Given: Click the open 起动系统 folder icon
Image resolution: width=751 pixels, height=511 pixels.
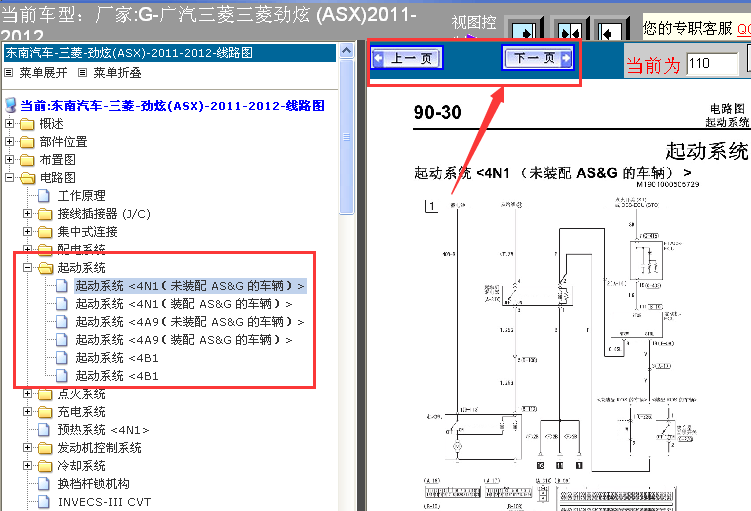Looking at the screenshot, I should point(46,268).
